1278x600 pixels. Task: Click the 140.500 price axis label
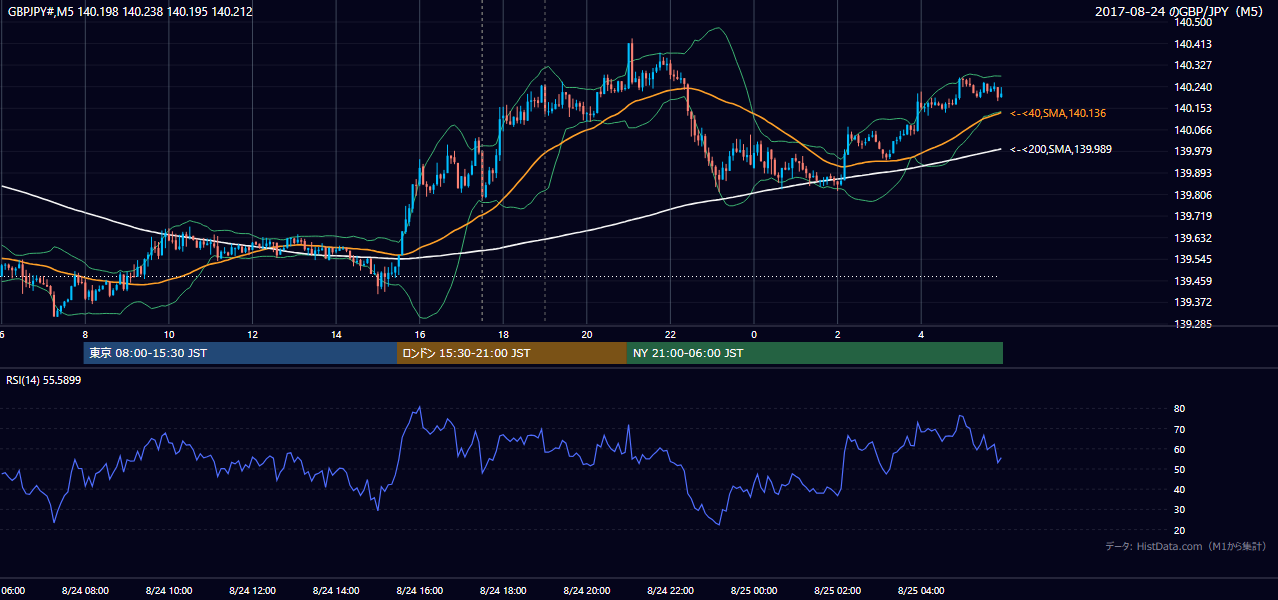[1195, 22]
